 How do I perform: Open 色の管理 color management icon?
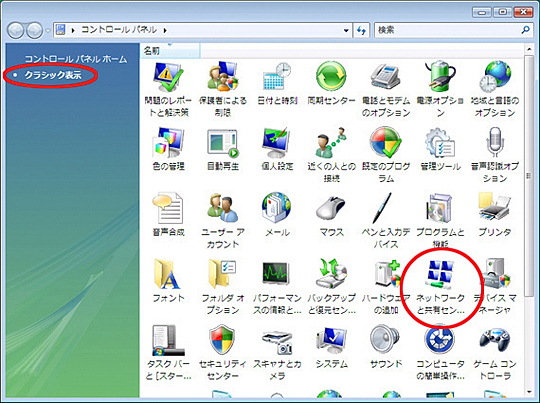[168, 143]
